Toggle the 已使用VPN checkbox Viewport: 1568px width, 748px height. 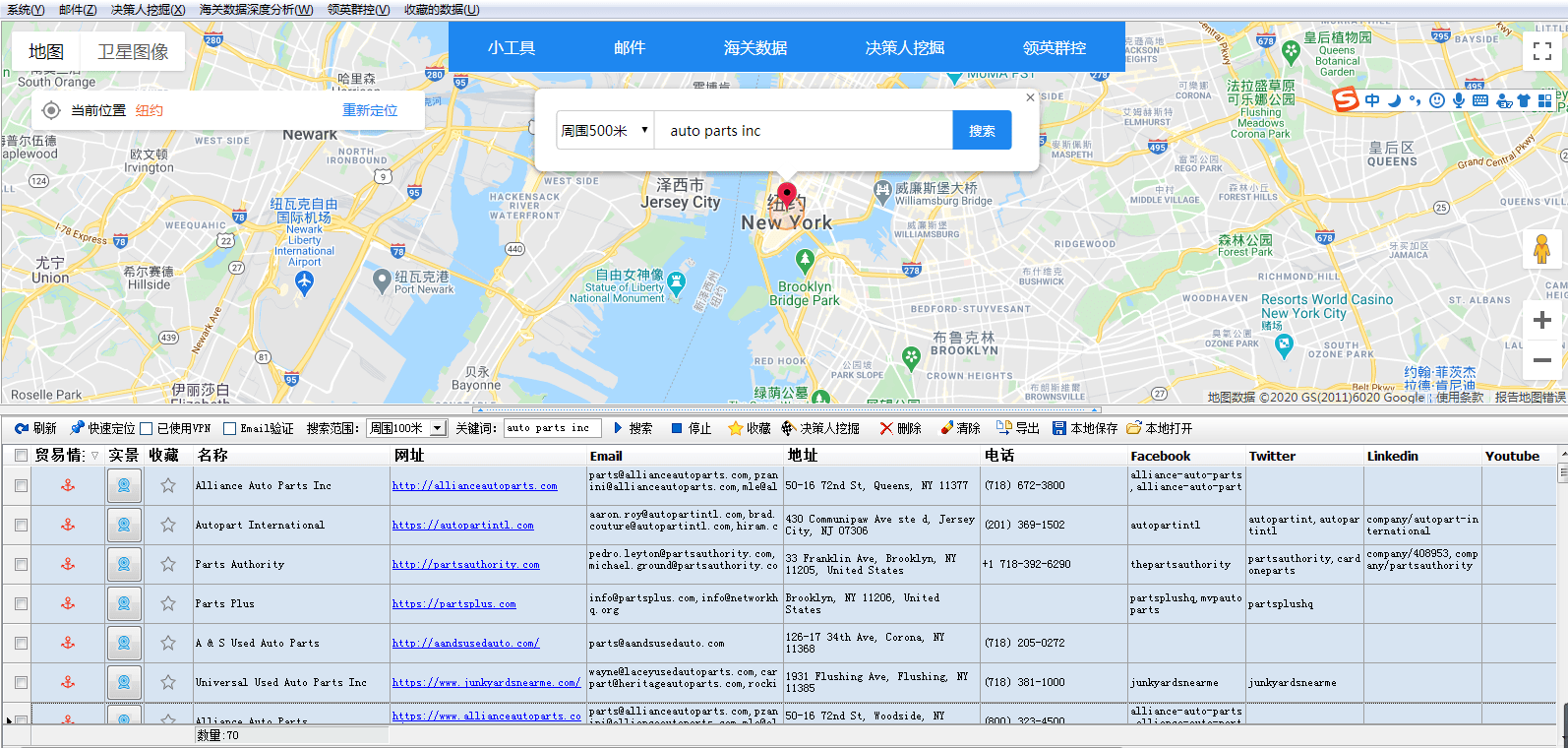pyautogui.click(x=147, y=428)
